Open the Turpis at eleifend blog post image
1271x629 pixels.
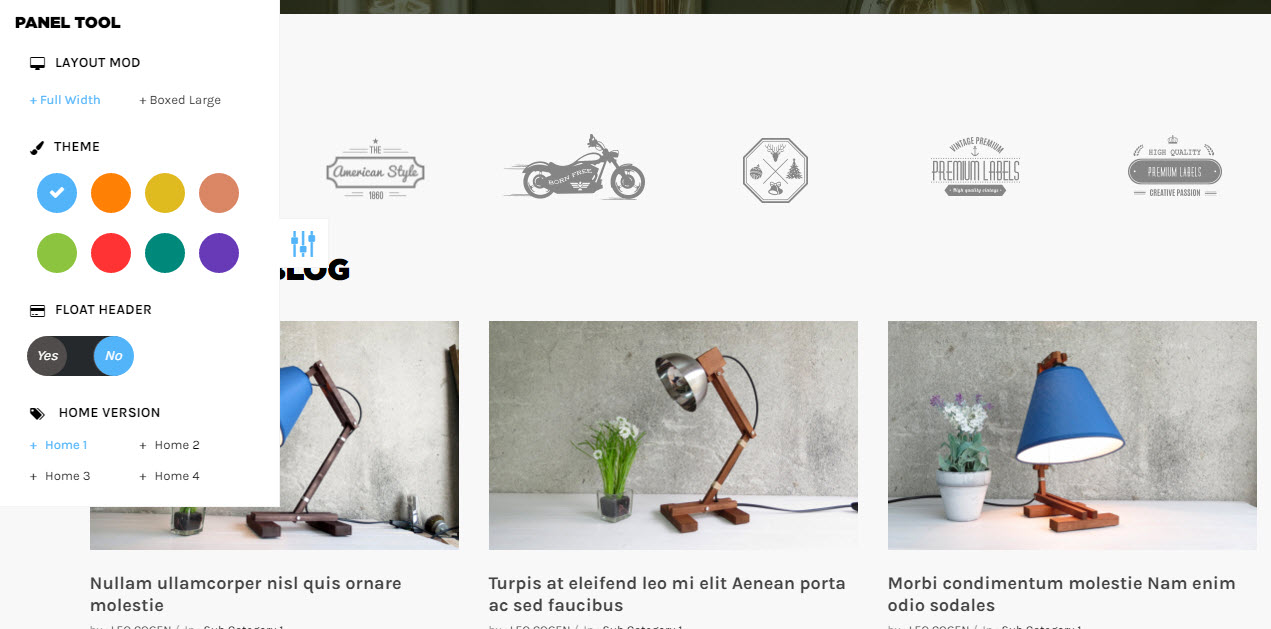pyautogui.click(x=673, y=435)
